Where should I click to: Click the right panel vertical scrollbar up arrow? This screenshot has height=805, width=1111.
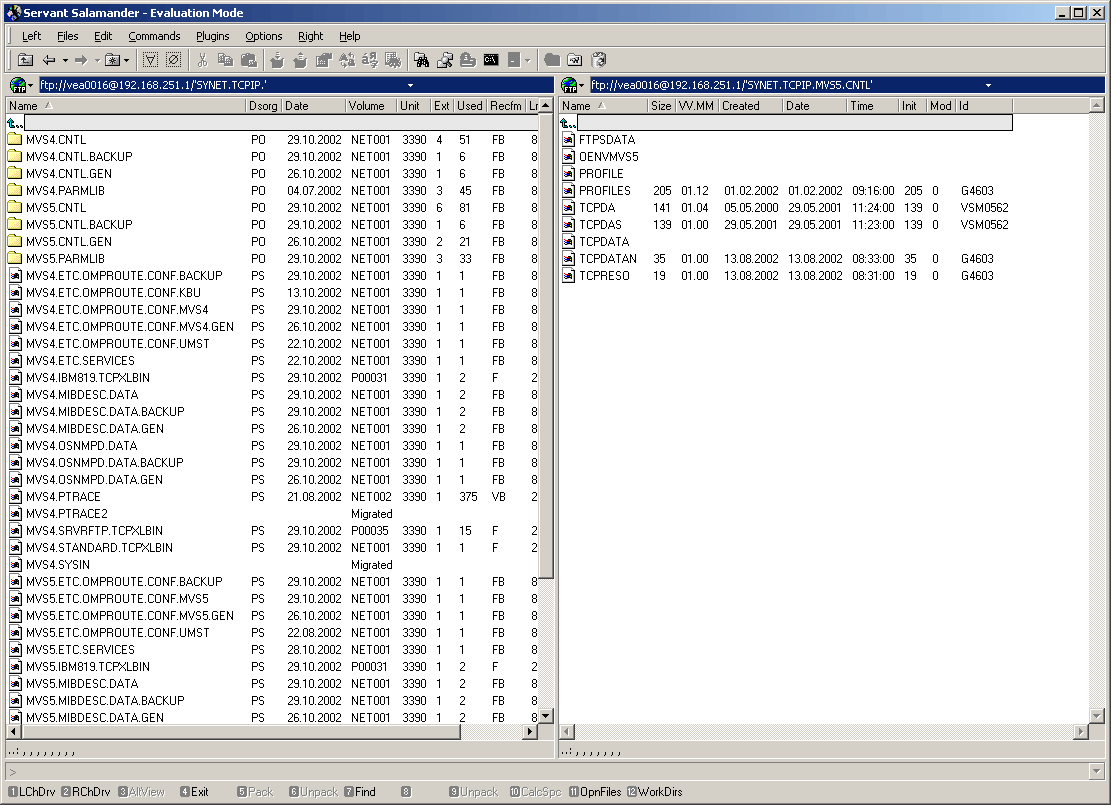[x=1096, y=106]
